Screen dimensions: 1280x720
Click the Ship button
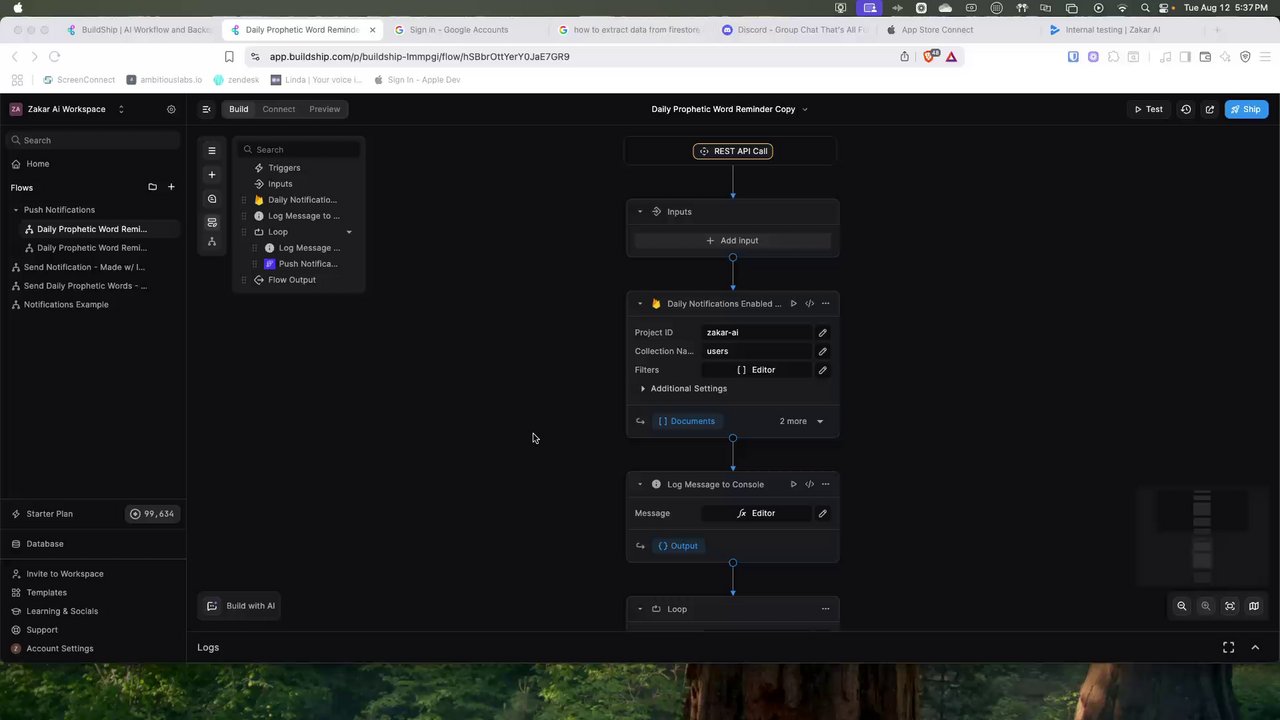pos(1246,109)
